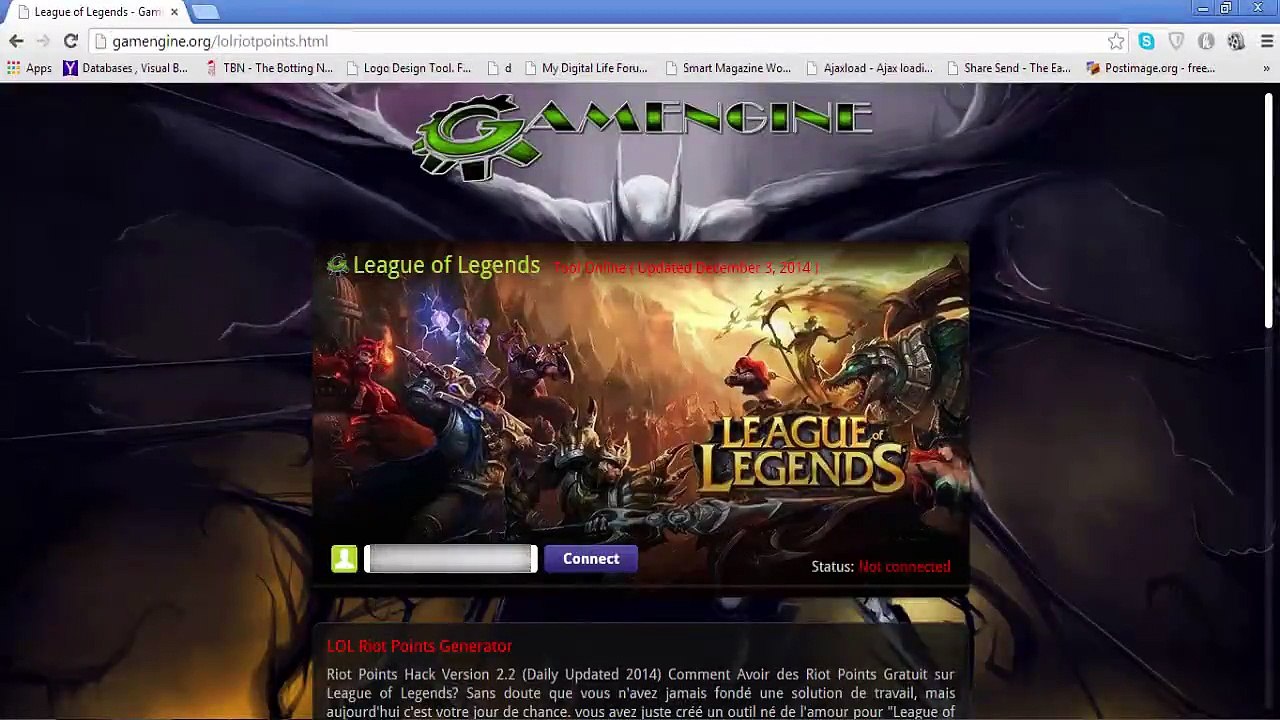Screen dimensions: 1280x720
Task: Open the Smart Magazine Wo... bookmark
Action: pos(727,68)
